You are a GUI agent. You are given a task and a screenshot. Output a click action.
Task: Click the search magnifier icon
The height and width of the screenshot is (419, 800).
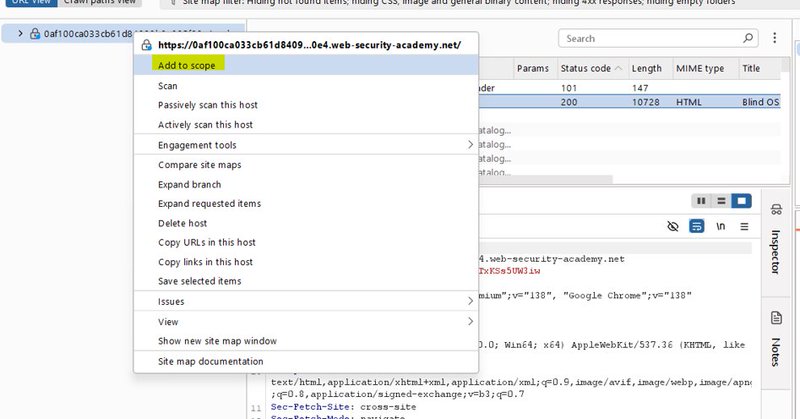[x=748, y=38]
